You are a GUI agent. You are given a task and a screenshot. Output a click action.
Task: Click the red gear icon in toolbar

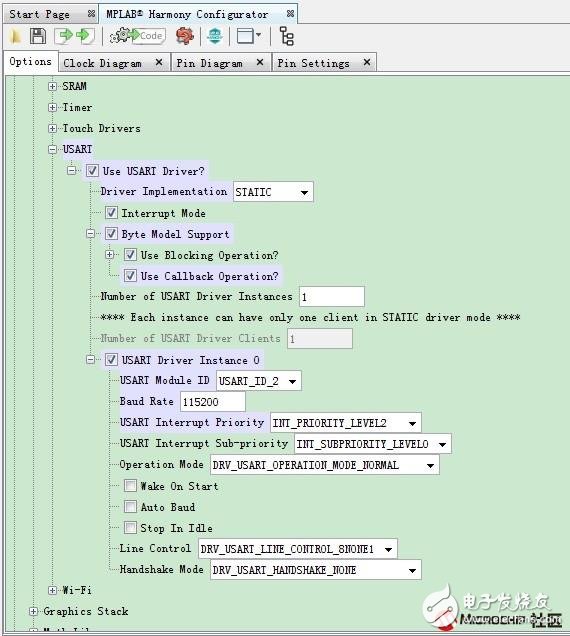click(x=185, y=36)
